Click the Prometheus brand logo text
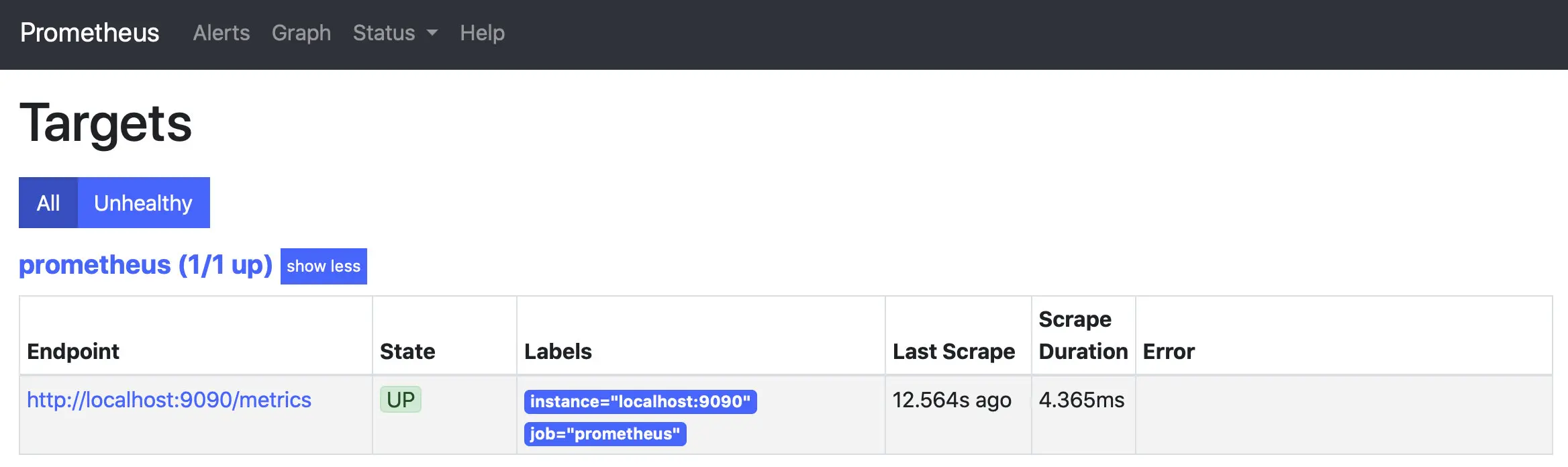The image size is (1568, 467). (x=89, y=33)
